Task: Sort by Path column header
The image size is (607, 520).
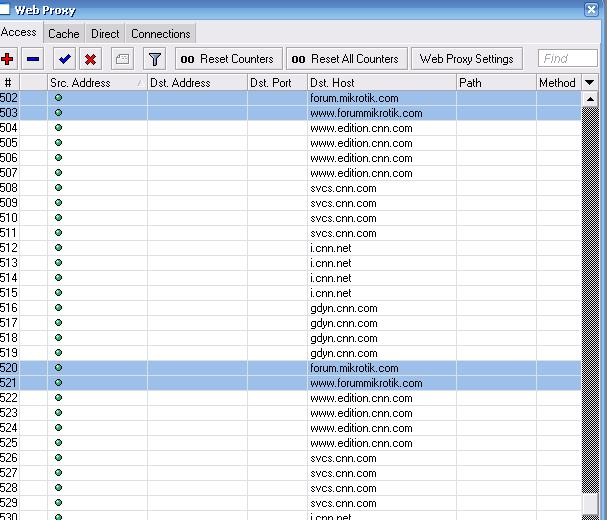Action: [x=496, y=82]
